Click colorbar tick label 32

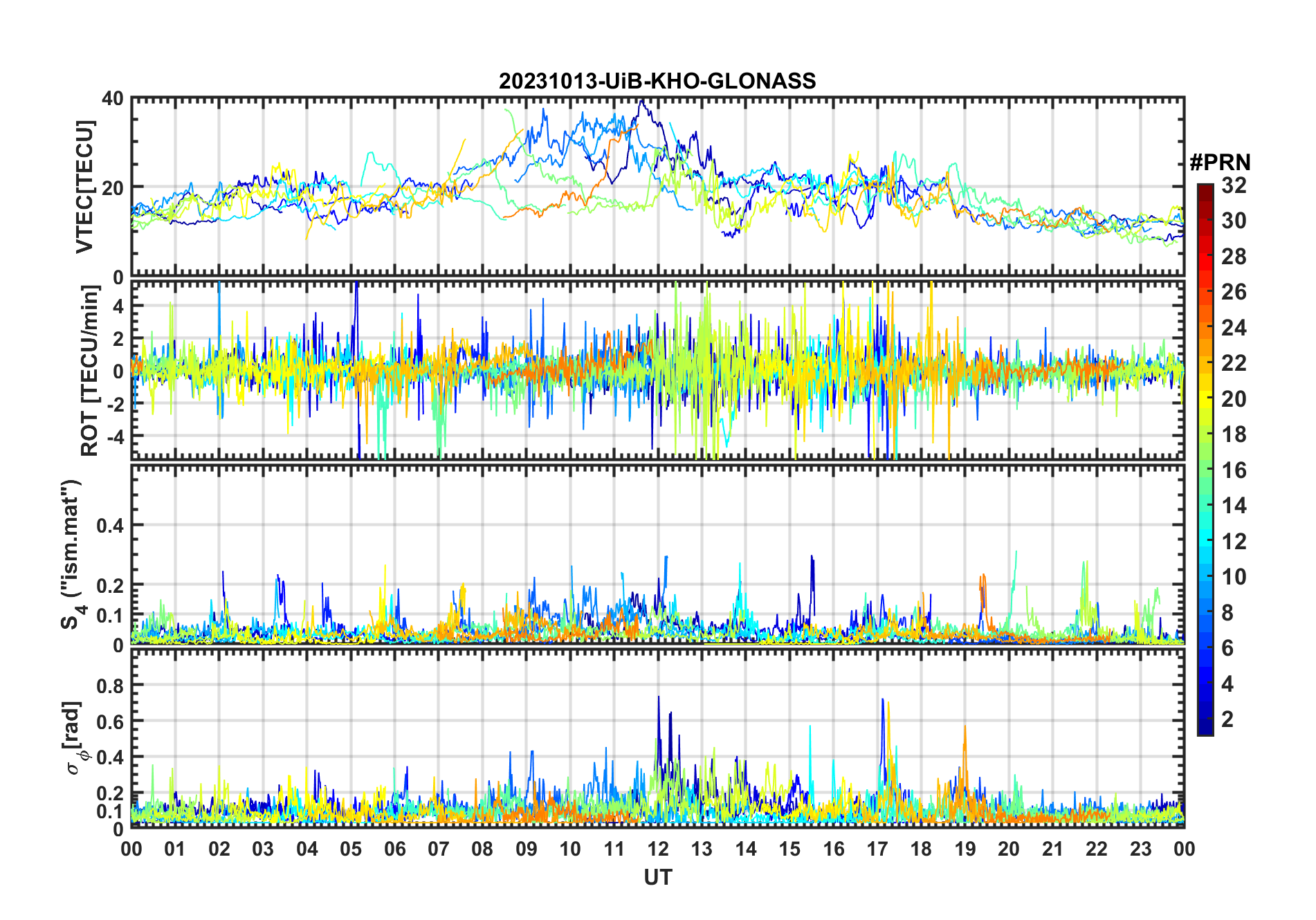1234,185
